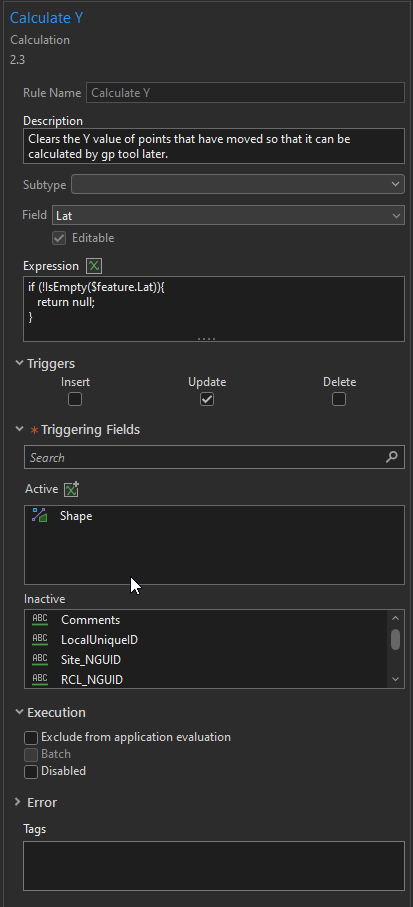Enable the Insert trigger checkbox
This screenshot has height=907, width=413.
click(x=75, y=399)
